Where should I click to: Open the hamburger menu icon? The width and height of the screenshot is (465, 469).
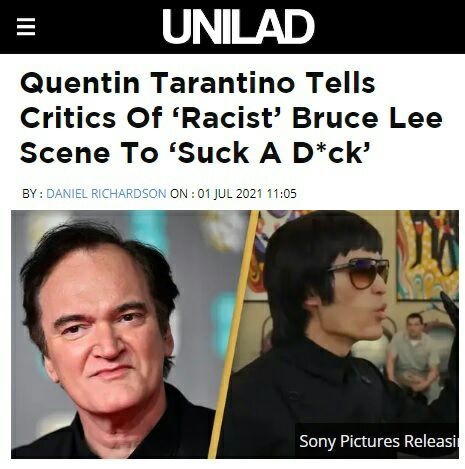[26, 27]
